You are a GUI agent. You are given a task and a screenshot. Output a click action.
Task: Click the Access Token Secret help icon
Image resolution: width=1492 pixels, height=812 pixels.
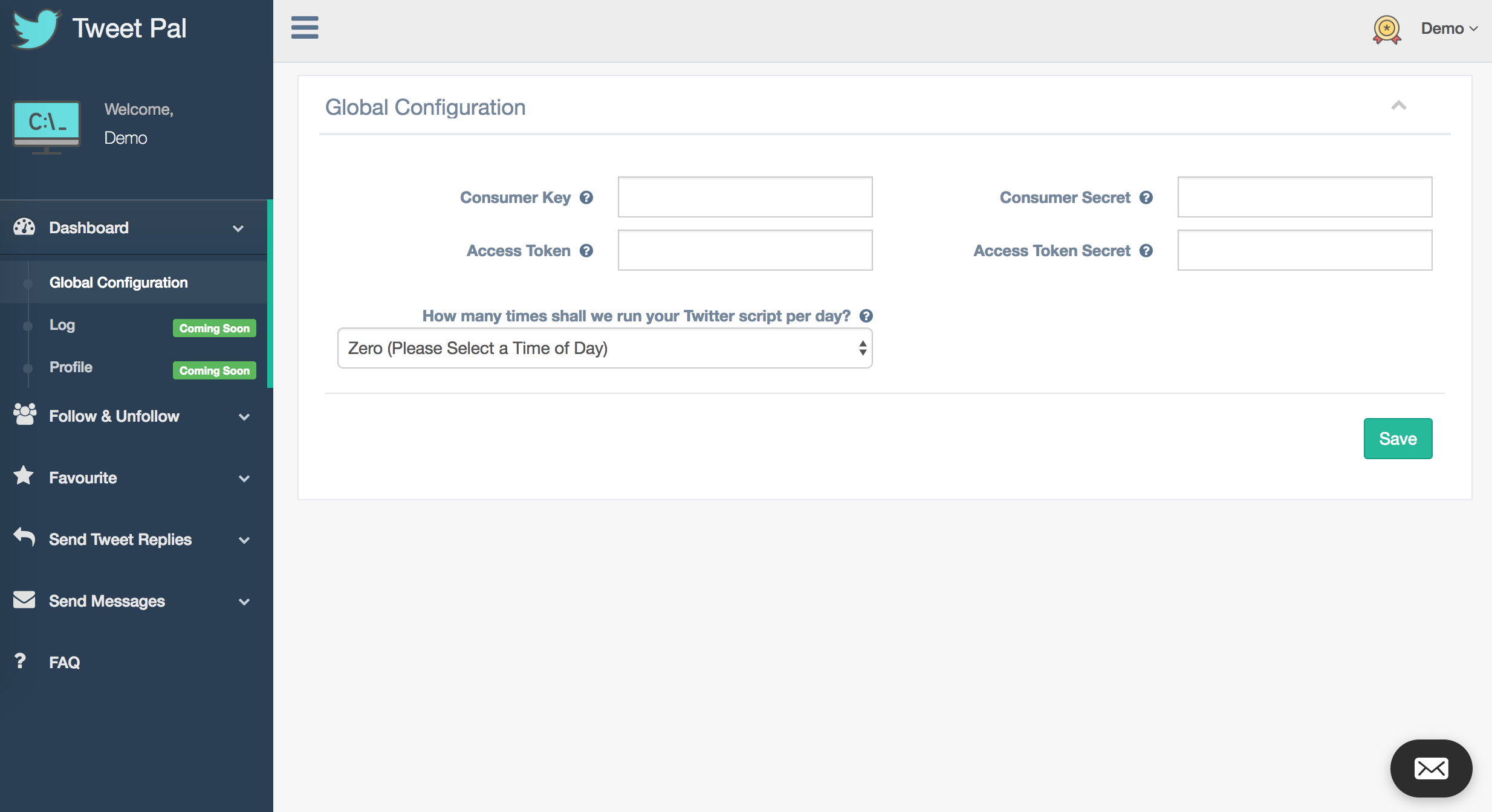click(1146, 251)
